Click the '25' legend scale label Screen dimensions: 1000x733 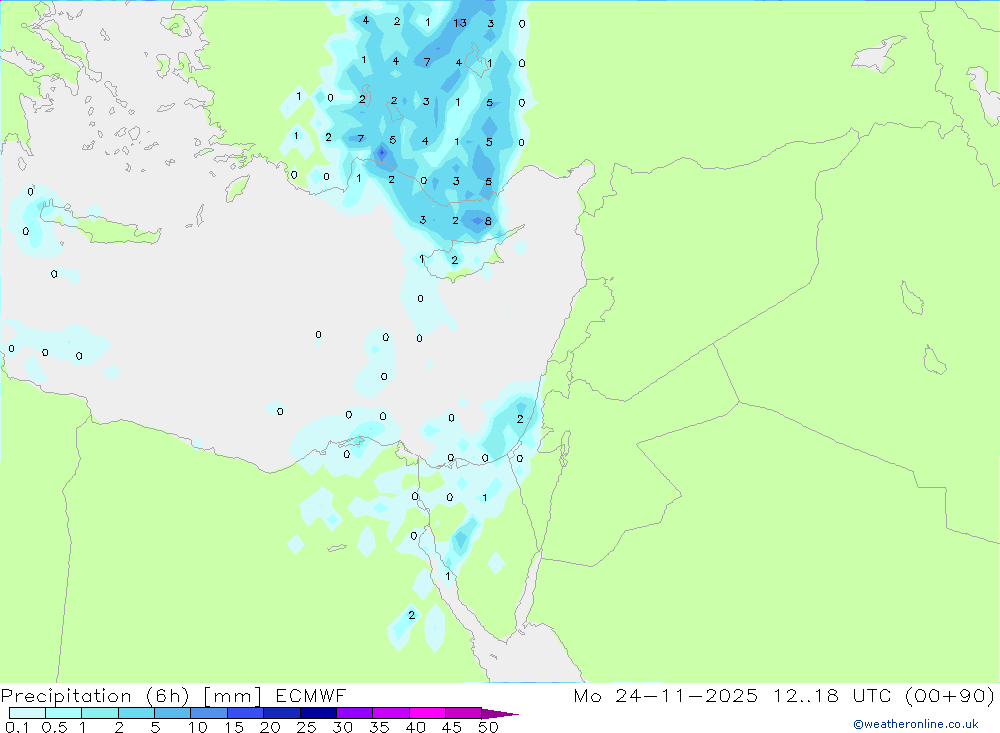[x=306, y=727]
